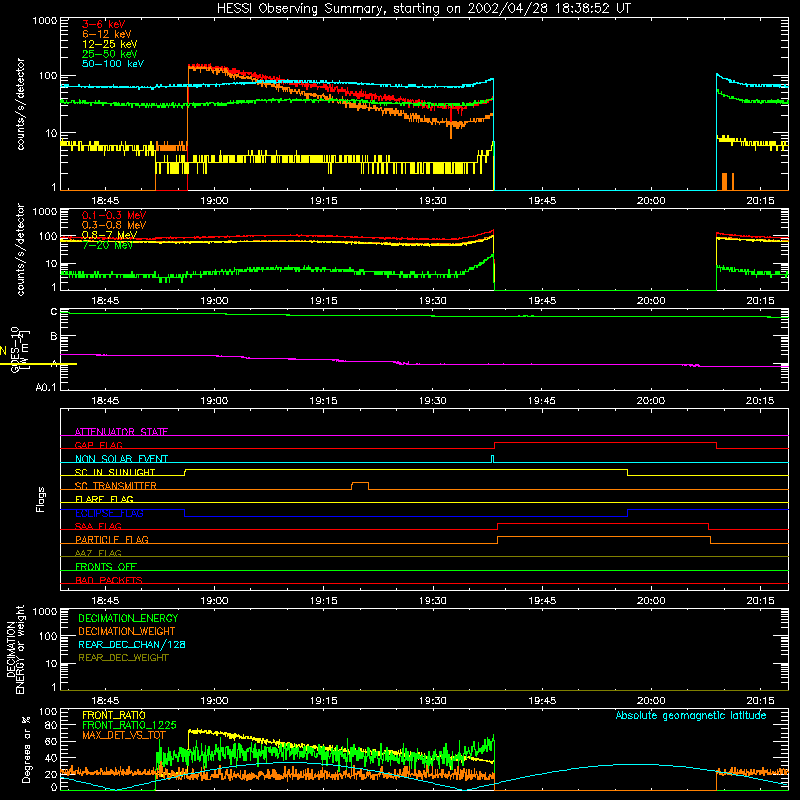Screen dimensions: 800x800
Task: Select the FLARE_FLAG label
Action: tap(104, 499)
